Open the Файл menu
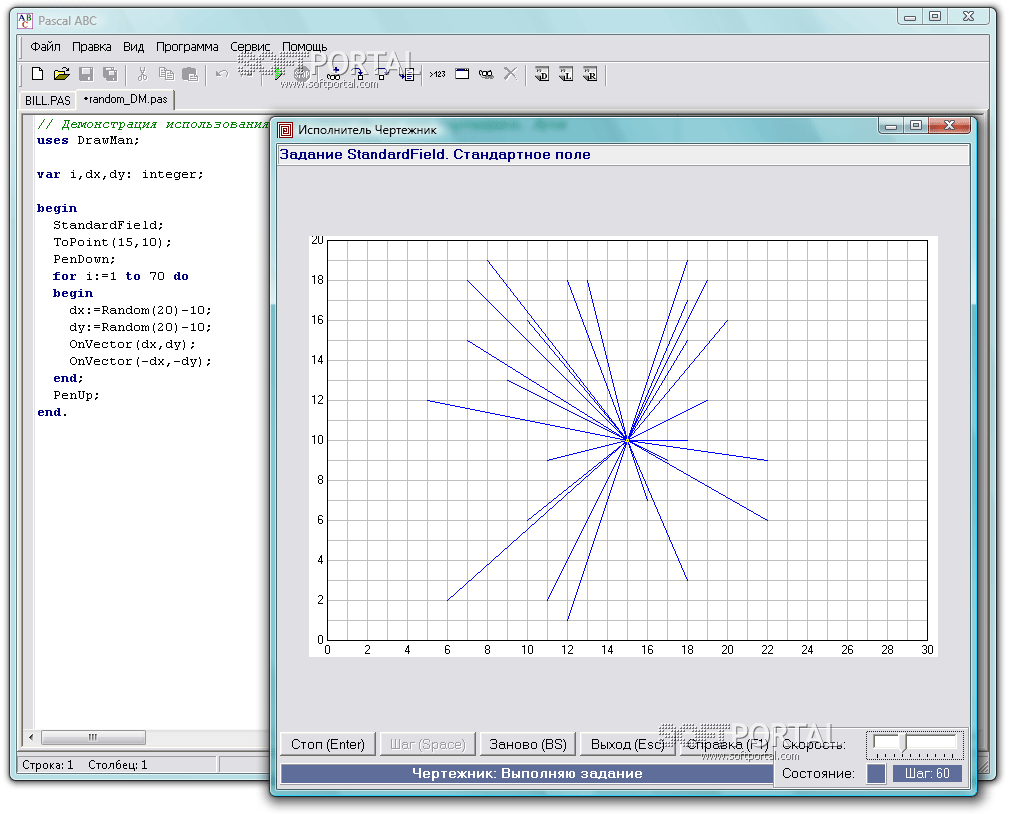Viewport: 1010px width, 814px height. pyautogui.click(x=46, y=46)
